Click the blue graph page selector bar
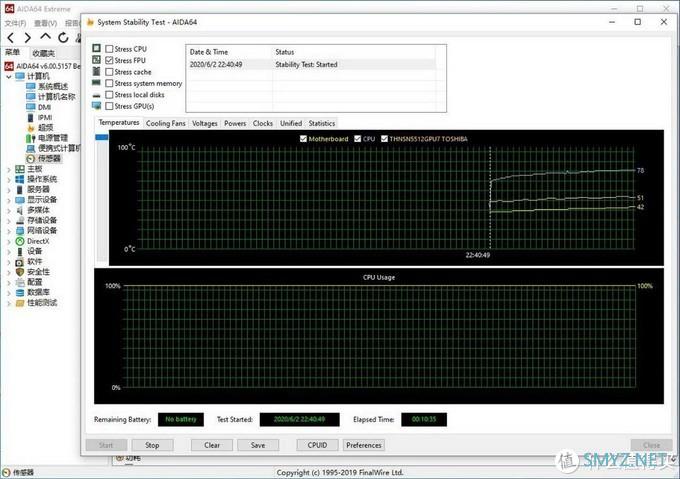The height and width of the screenshot is (479, 680). [x=102, y=137]
